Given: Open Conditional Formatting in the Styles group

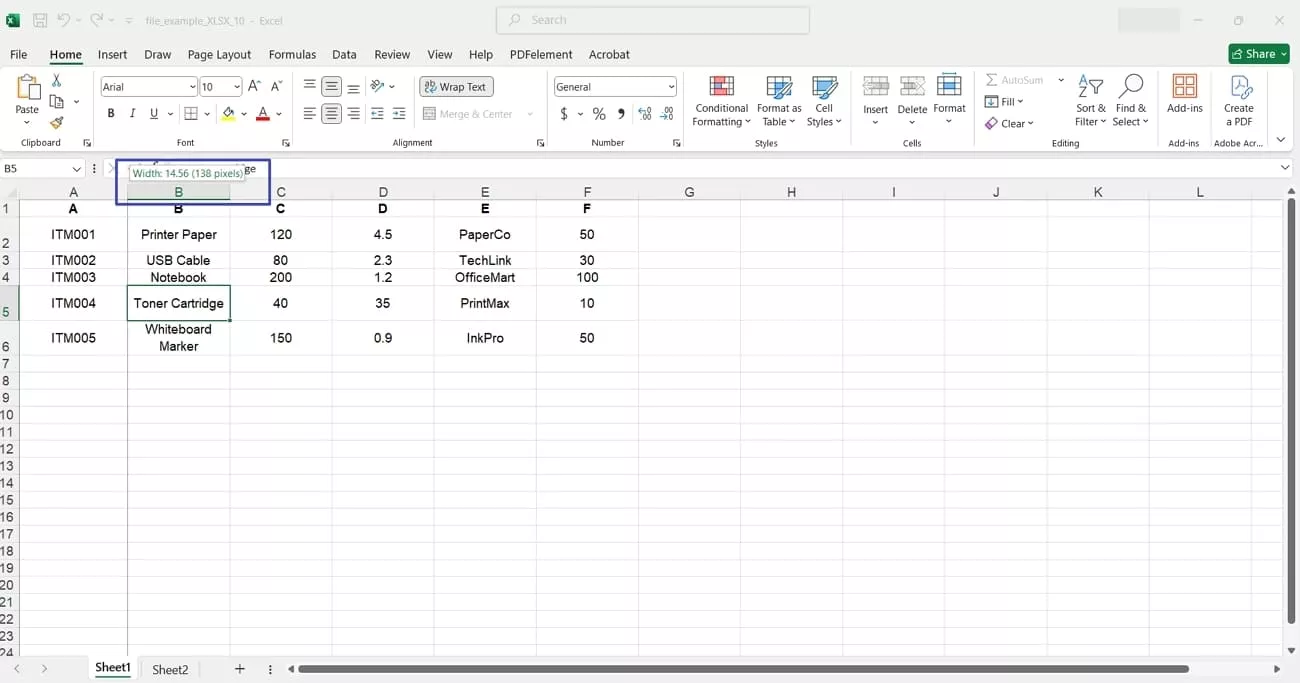Looking at the screenshot, I should click(720, 99).
